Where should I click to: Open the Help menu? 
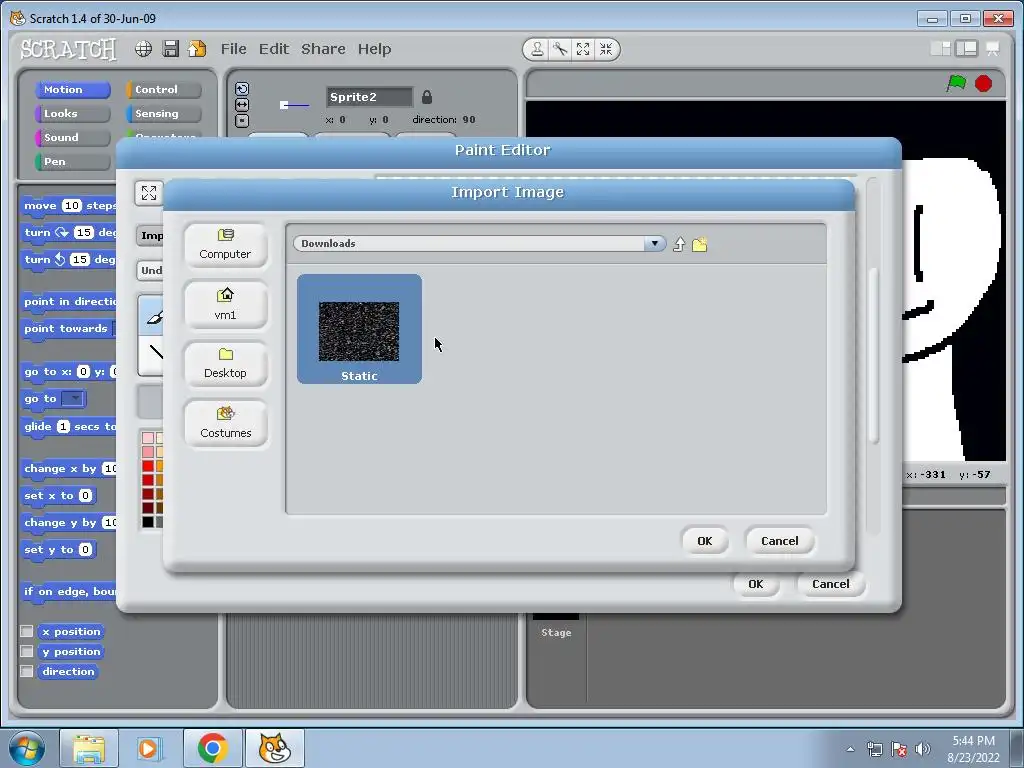pos(374,49)
